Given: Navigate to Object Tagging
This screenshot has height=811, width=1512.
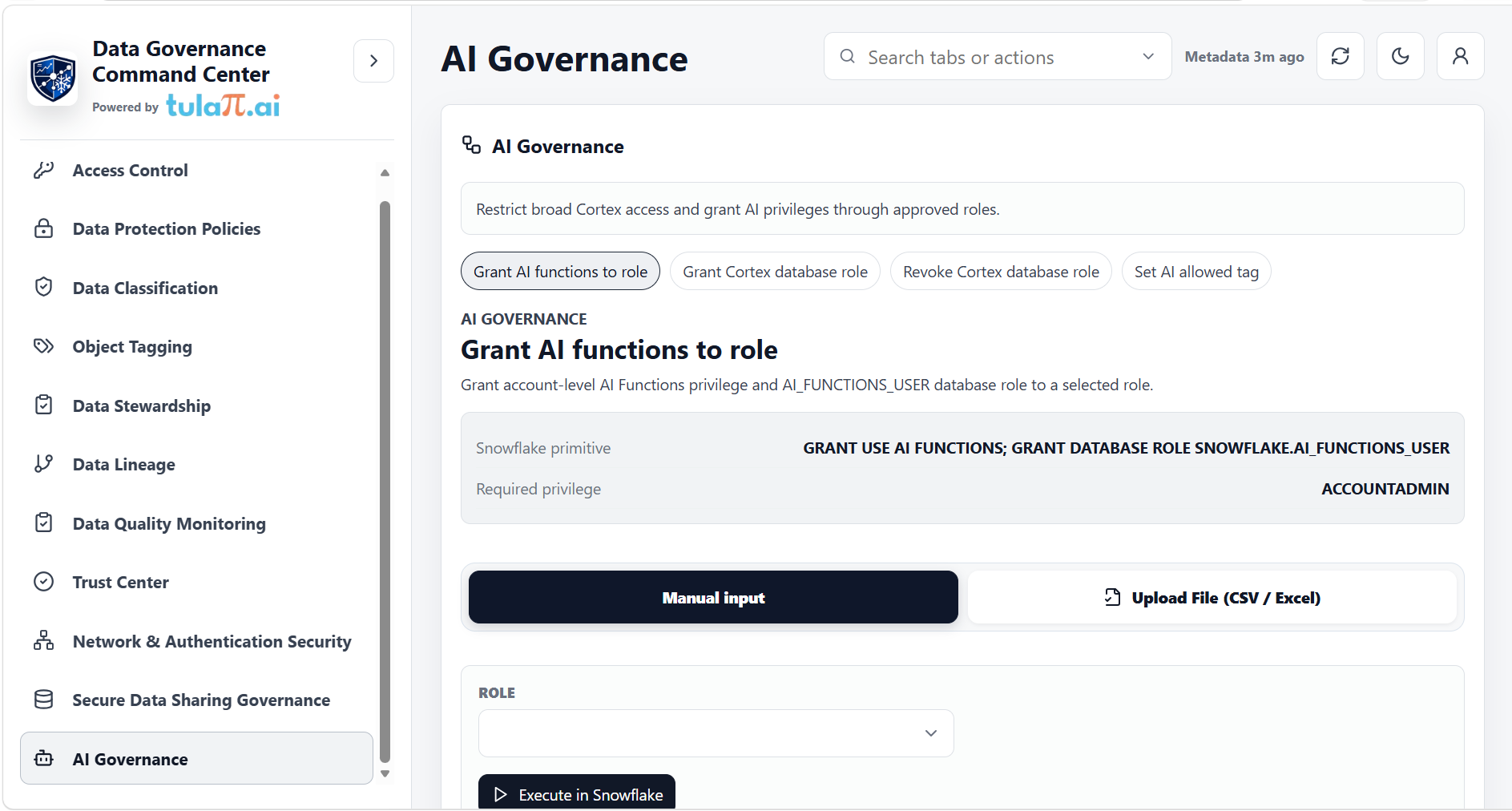Looking at the screenshot, I should pyautogui.click(x=196, y=346).
